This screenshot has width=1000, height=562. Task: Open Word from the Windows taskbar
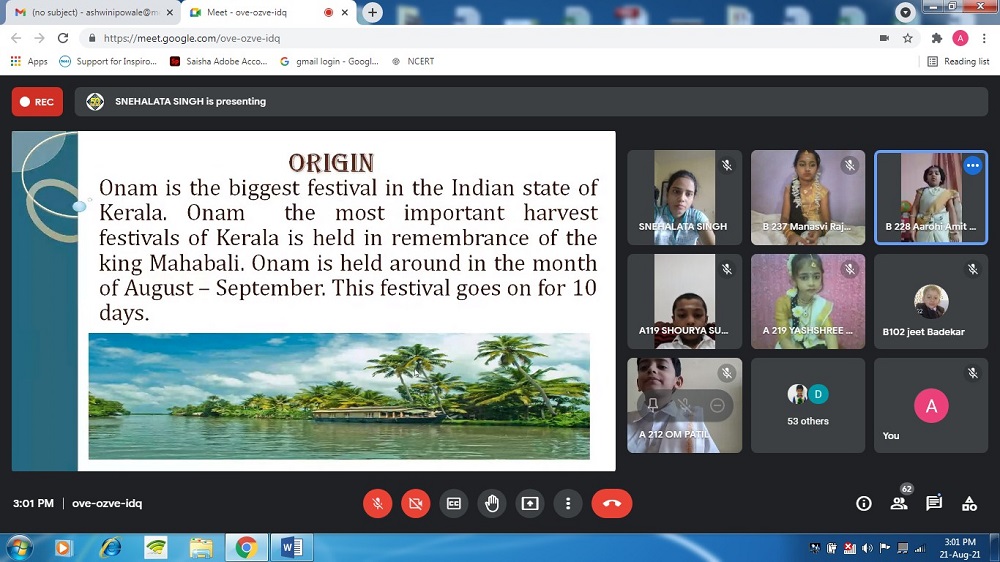(x=292, y=547)
